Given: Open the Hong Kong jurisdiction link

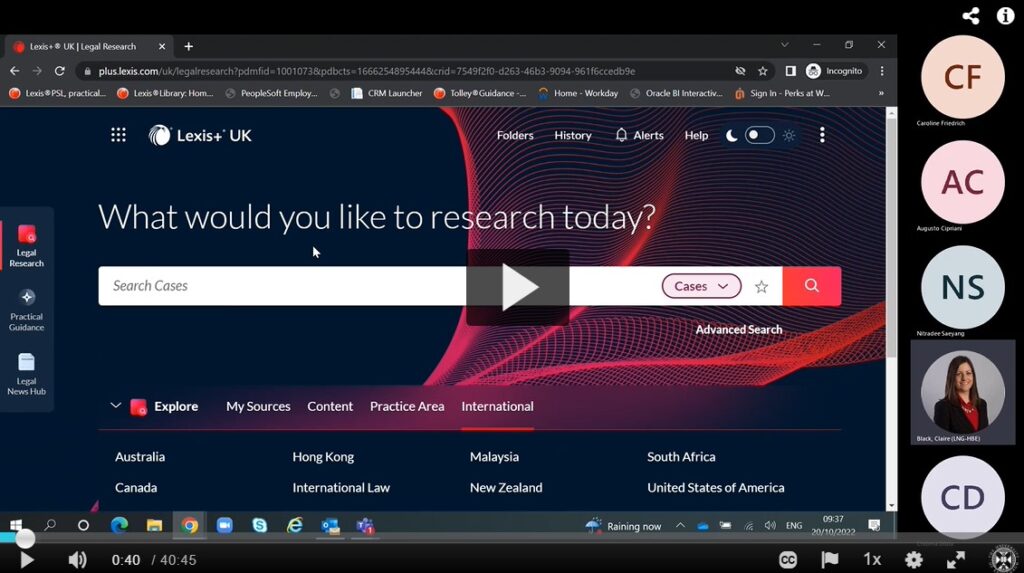Looking at the screenshot, I should tap(323, 457).
